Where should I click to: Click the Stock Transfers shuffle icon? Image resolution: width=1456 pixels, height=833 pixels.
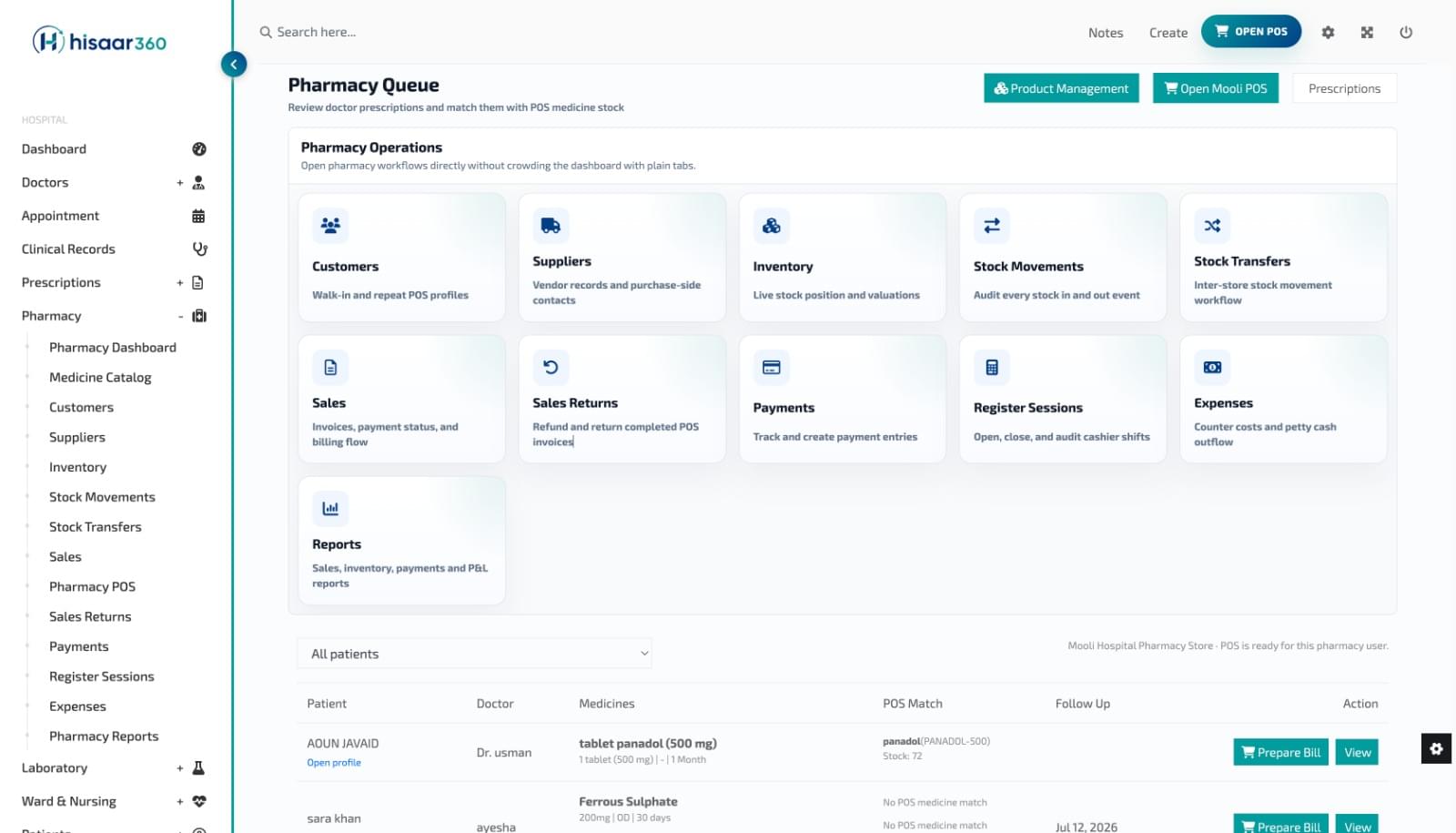[1212, 225]
